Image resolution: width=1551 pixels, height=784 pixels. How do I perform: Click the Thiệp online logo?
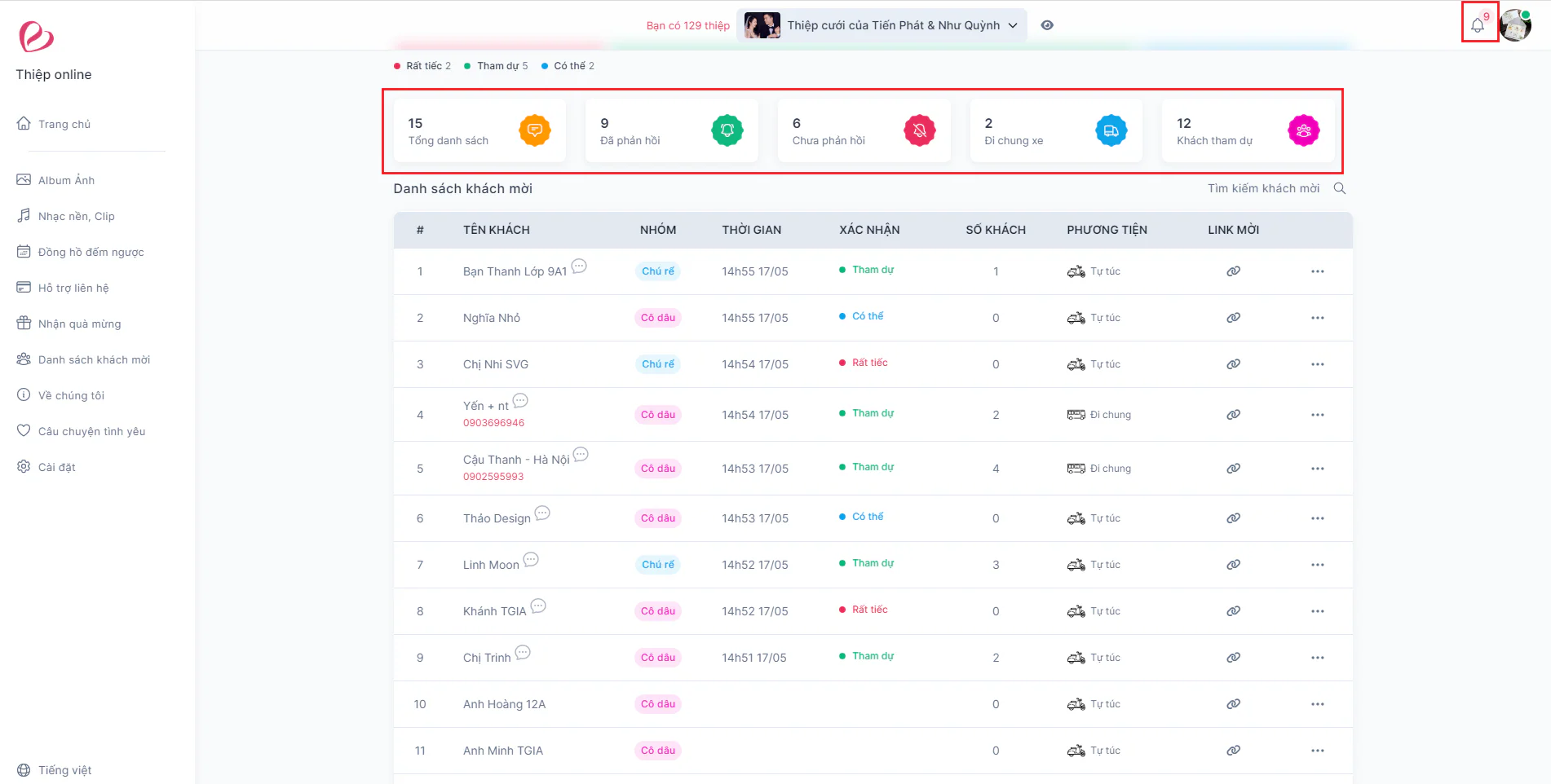pyautogui.click(x=36, y=37)
